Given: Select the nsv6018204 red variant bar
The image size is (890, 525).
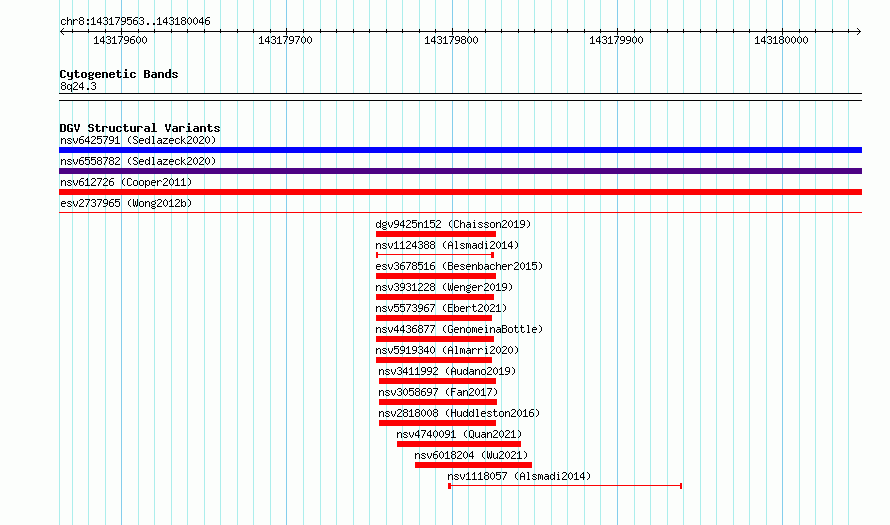Looking at the screenshot, I should (x=473, y=465).
